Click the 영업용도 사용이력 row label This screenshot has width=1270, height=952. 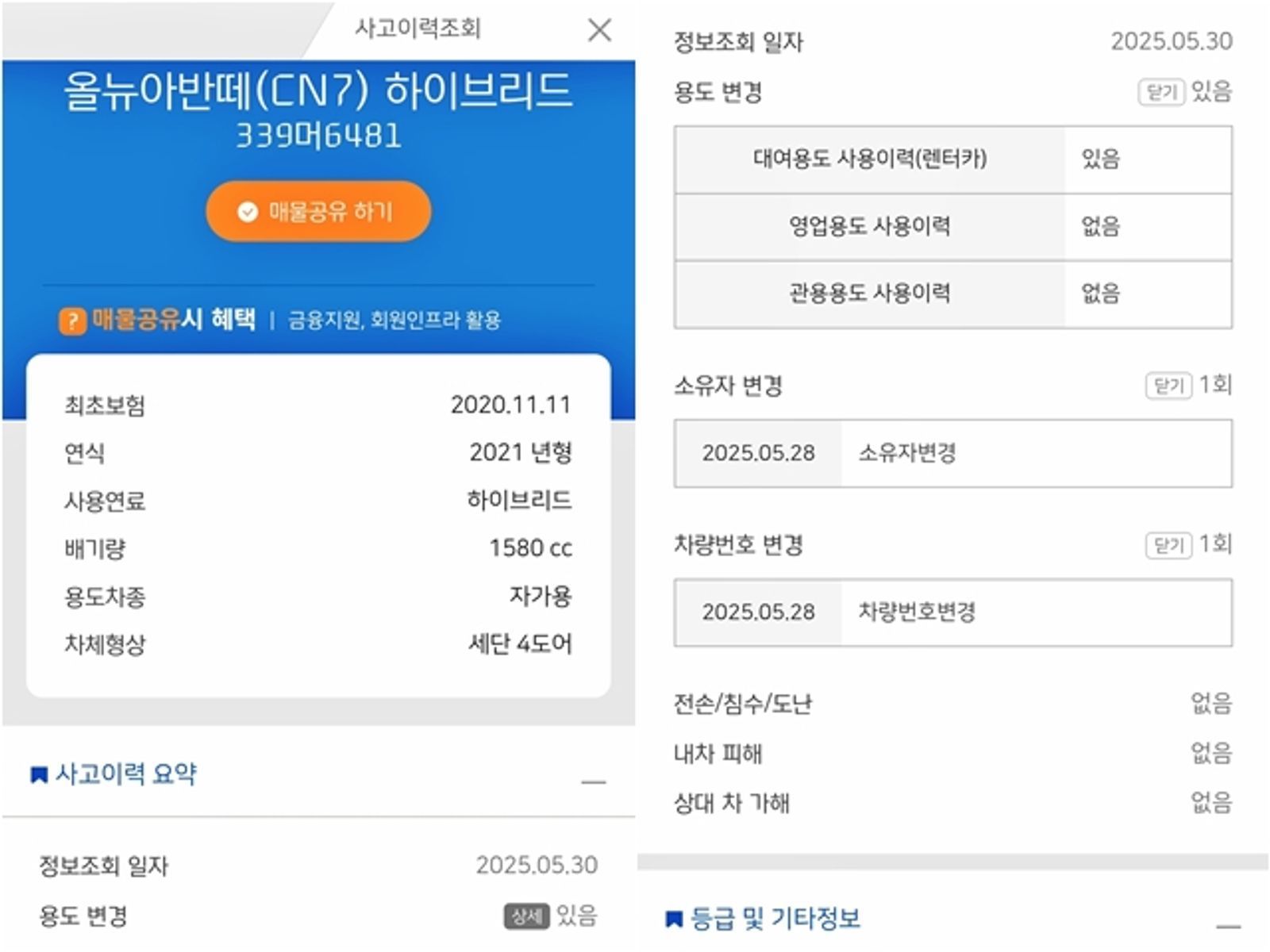pos(870,226)
